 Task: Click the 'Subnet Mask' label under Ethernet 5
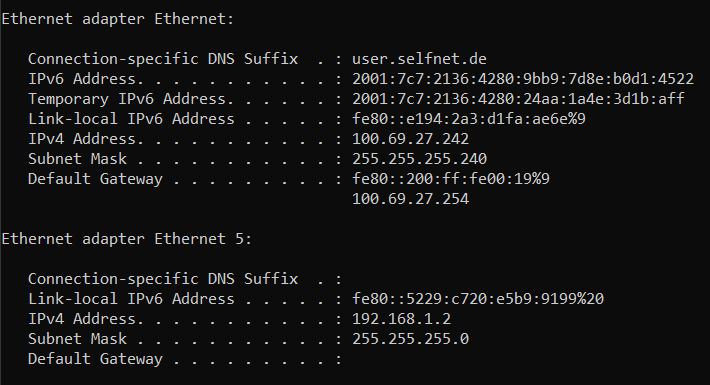pyautogui.click(x=77, y=338)
